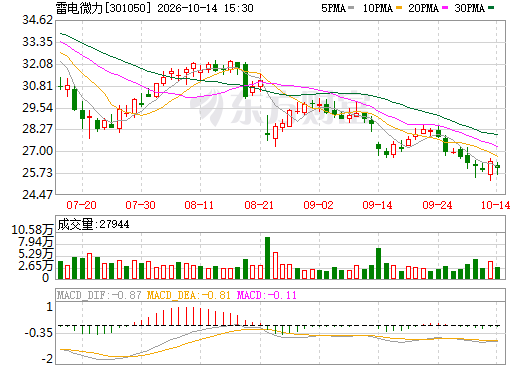520x365 pixels.
Task: Click the 10PMA legend label
Action: click(x=378, y=8)
